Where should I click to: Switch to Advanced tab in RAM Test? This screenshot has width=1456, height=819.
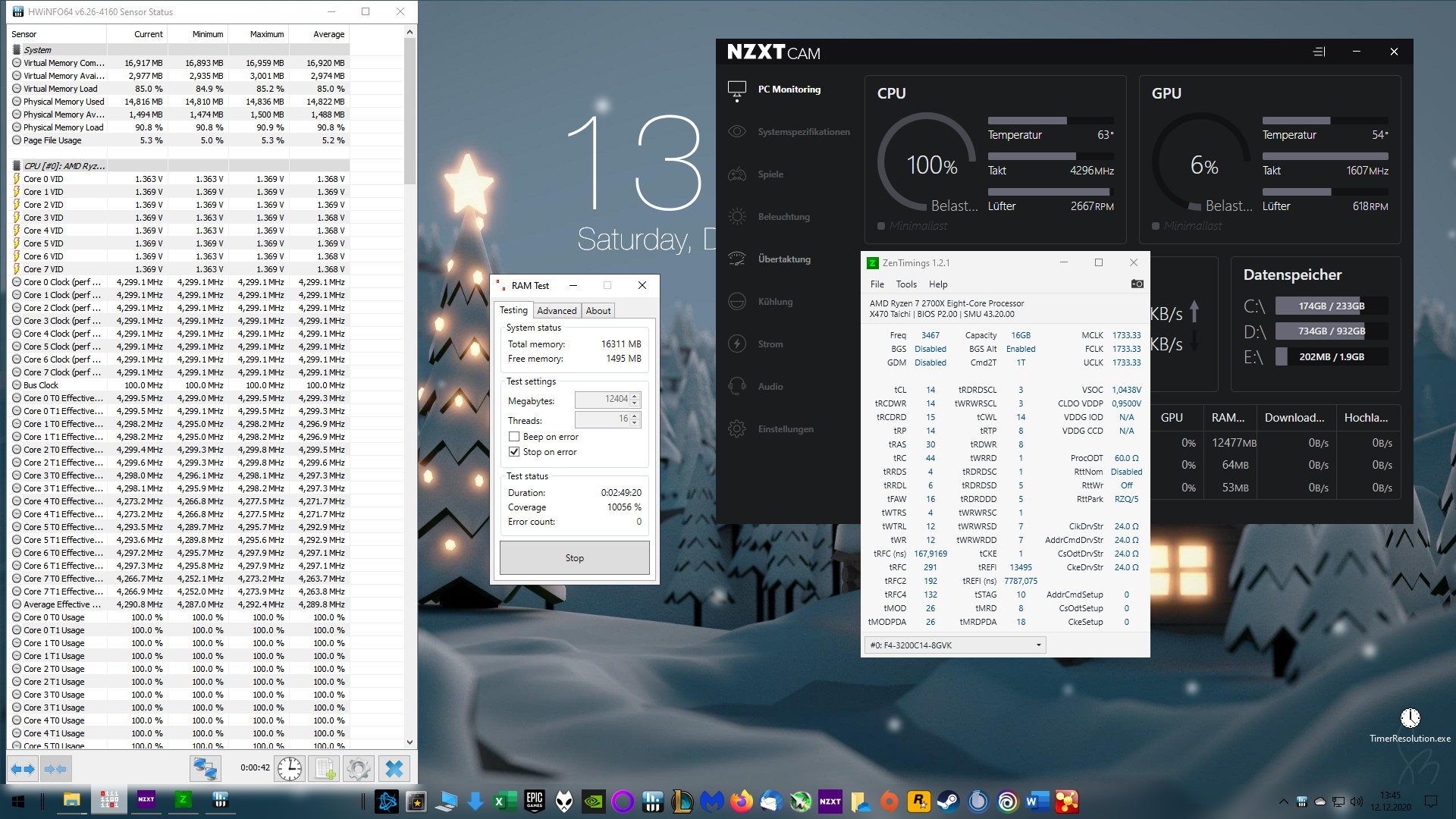[x=557, y=311]
